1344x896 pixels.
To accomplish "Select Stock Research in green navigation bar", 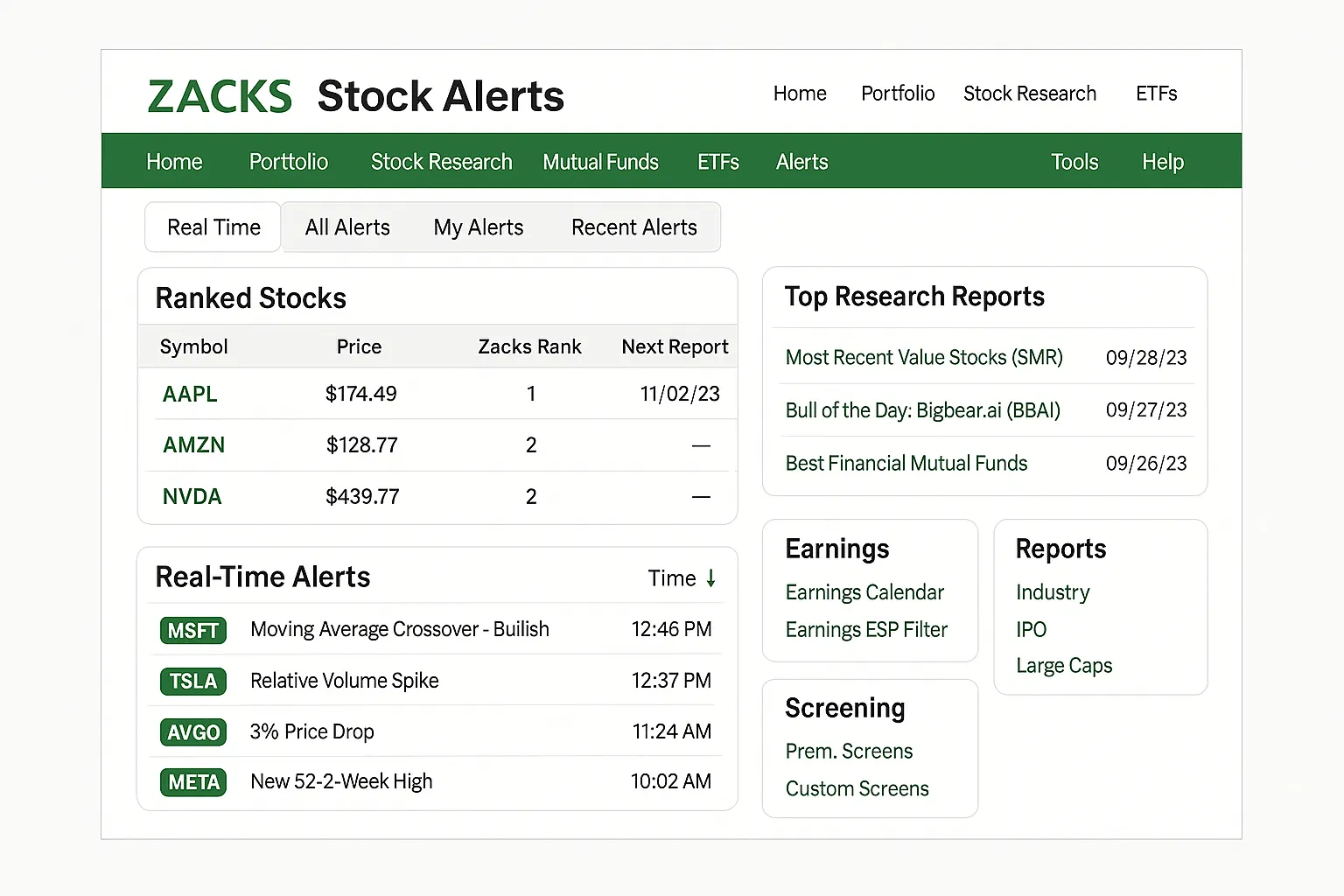I will (442, 162).
